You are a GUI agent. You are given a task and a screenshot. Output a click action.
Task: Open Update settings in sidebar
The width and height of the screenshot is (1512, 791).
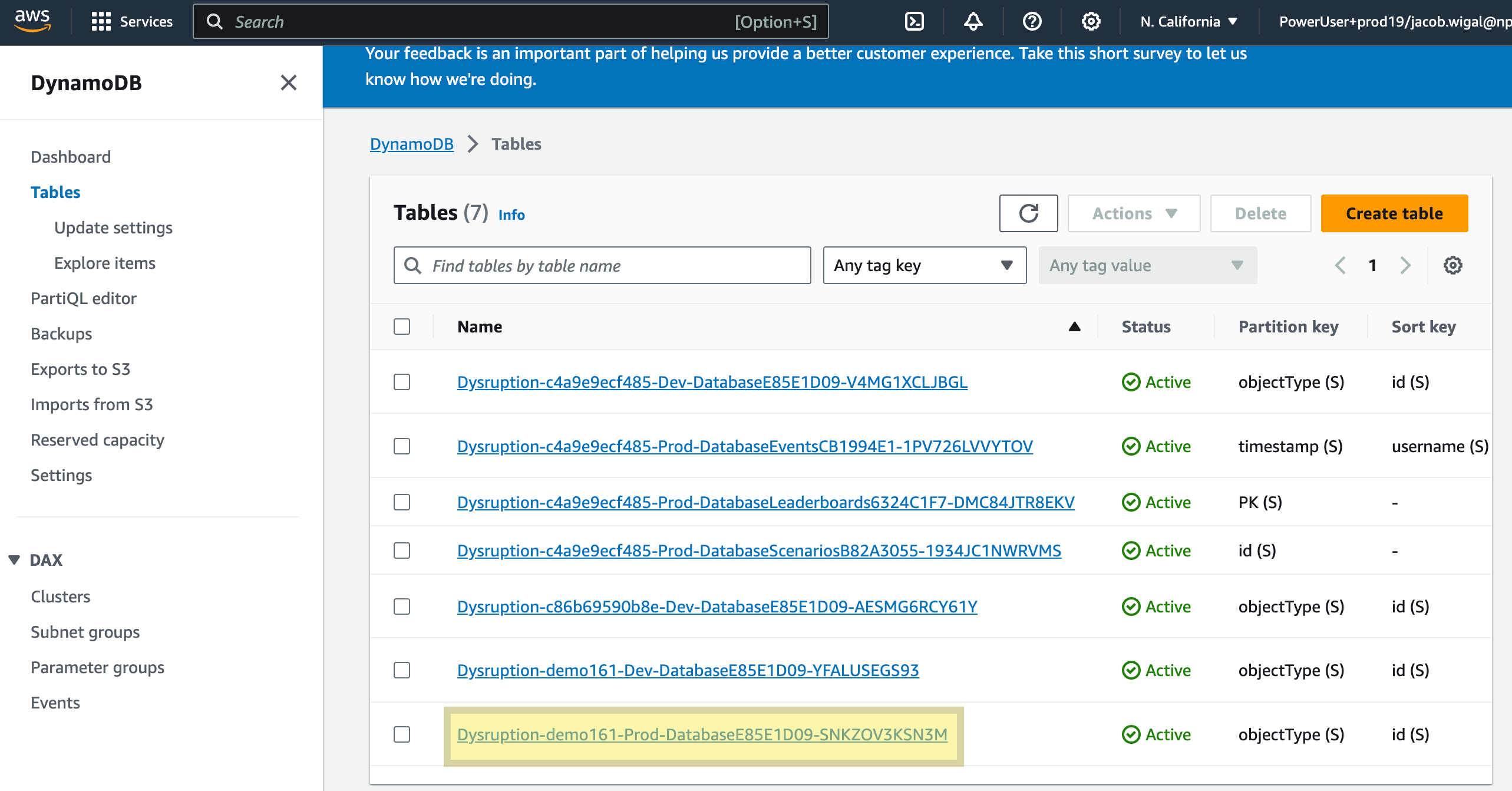click(113, 228)
